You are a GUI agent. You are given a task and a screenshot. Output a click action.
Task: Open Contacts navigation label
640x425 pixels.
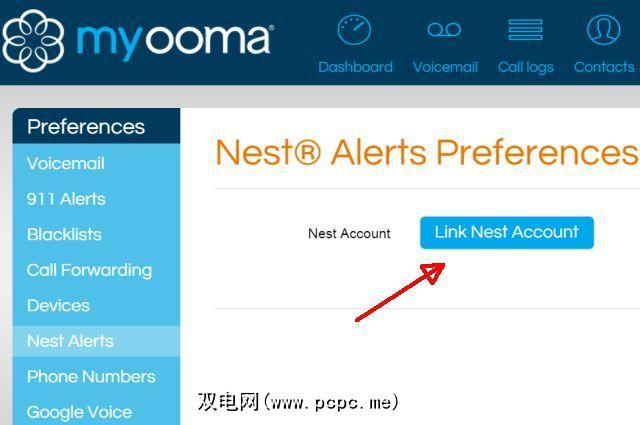pos(604,67)
